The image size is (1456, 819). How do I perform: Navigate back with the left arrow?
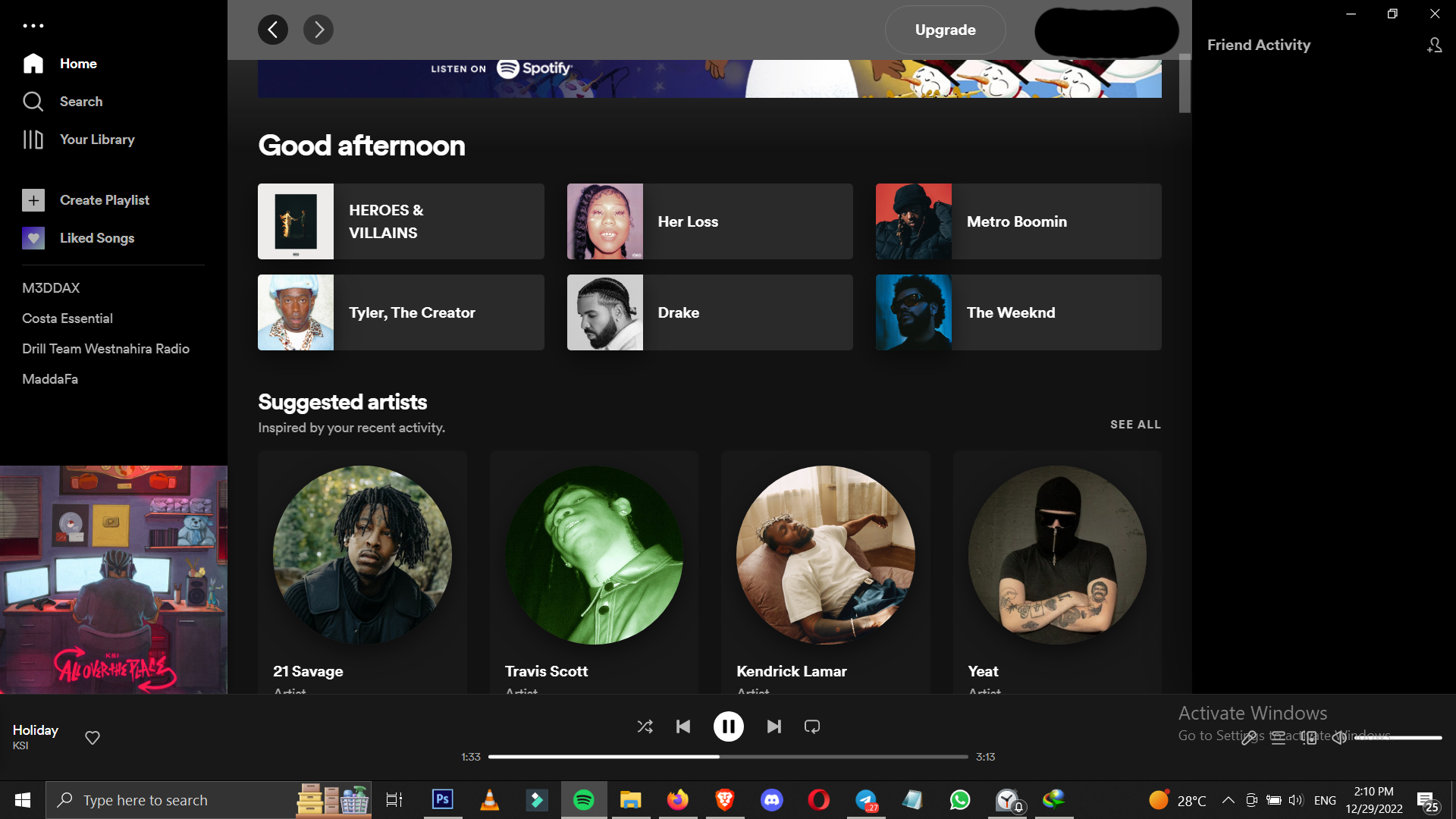coord(273,30)
